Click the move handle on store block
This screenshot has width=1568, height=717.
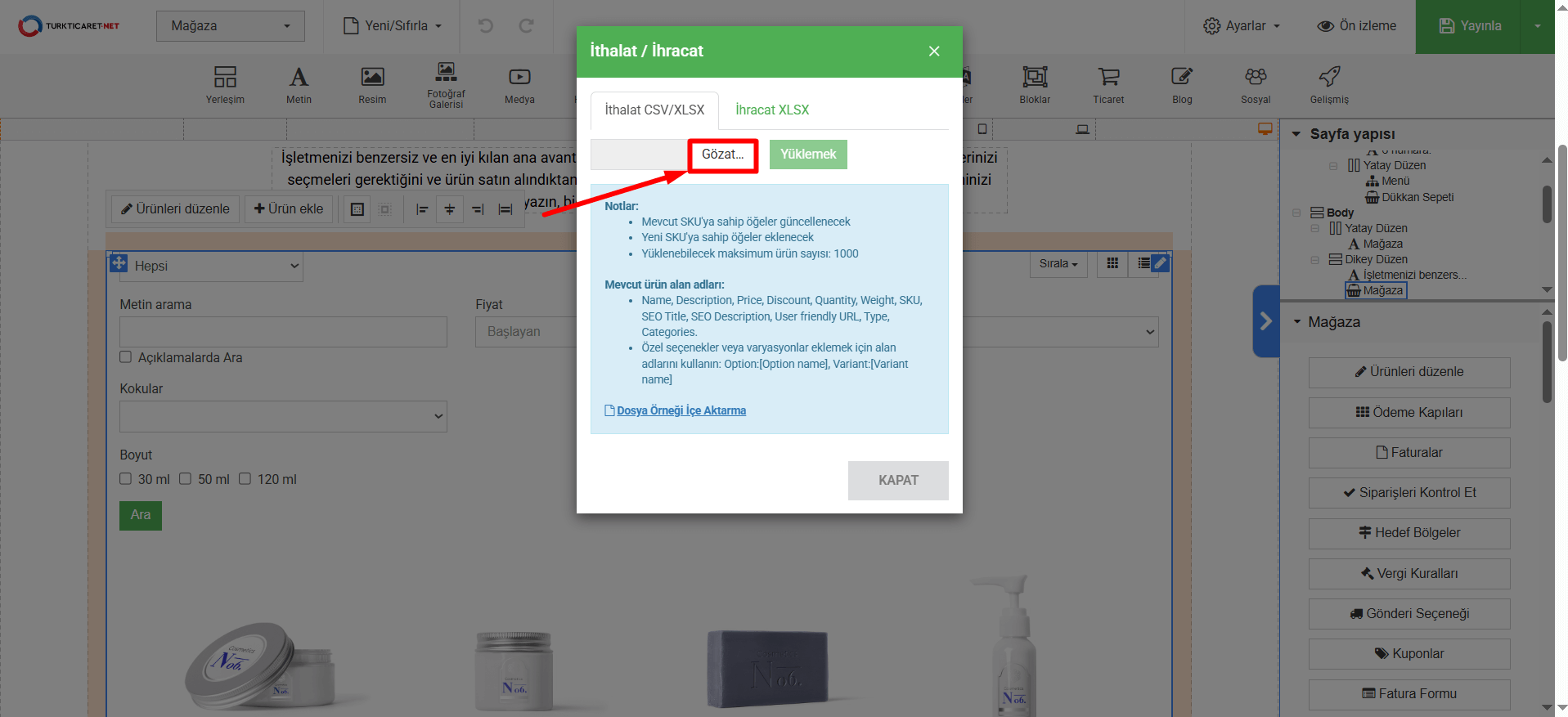(119, 262)
